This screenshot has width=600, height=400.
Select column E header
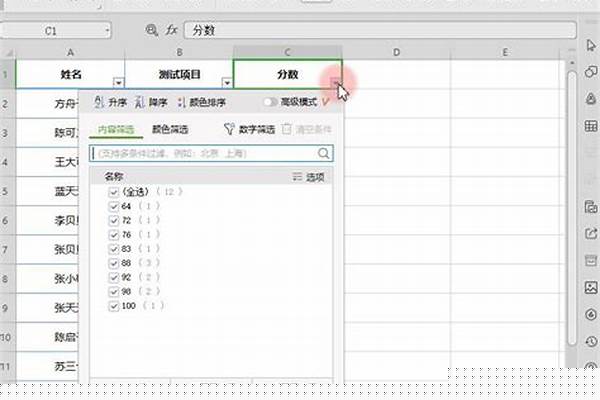(x=505, y=52)
